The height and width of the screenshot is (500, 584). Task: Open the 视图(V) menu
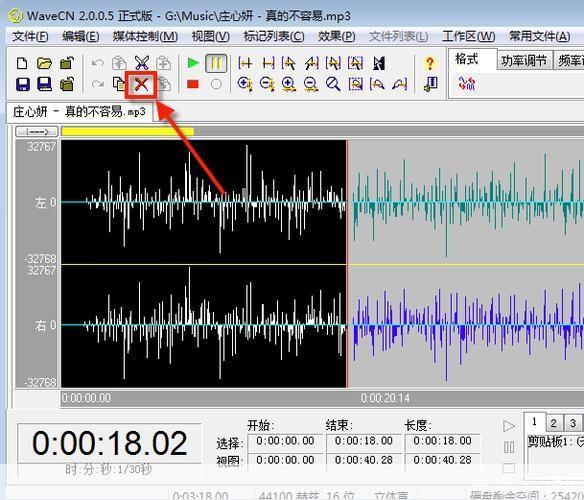(210, 37)
